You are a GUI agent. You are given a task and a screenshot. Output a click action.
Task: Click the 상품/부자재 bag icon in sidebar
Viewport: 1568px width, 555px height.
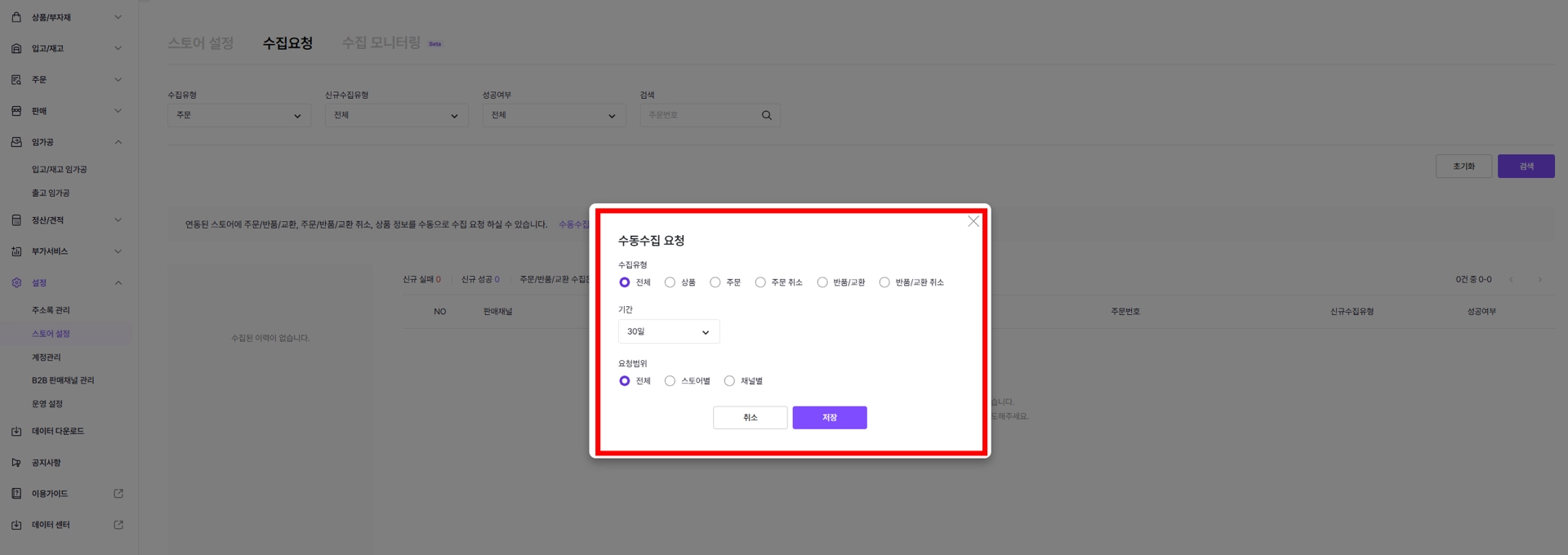click(16, 17)
